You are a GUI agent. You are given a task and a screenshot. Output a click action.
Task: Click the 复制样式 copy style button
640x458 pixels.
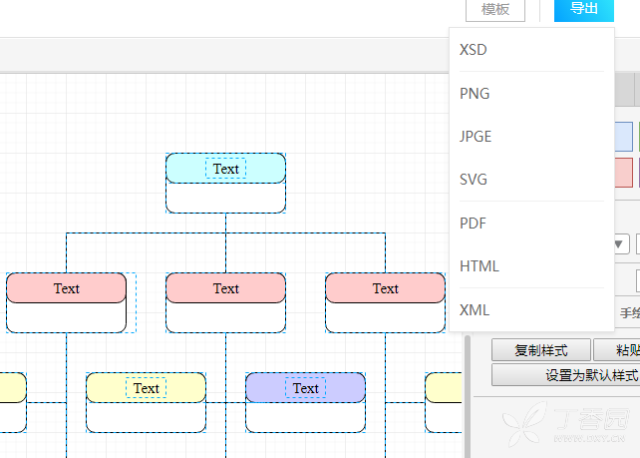tap(541, 350)
